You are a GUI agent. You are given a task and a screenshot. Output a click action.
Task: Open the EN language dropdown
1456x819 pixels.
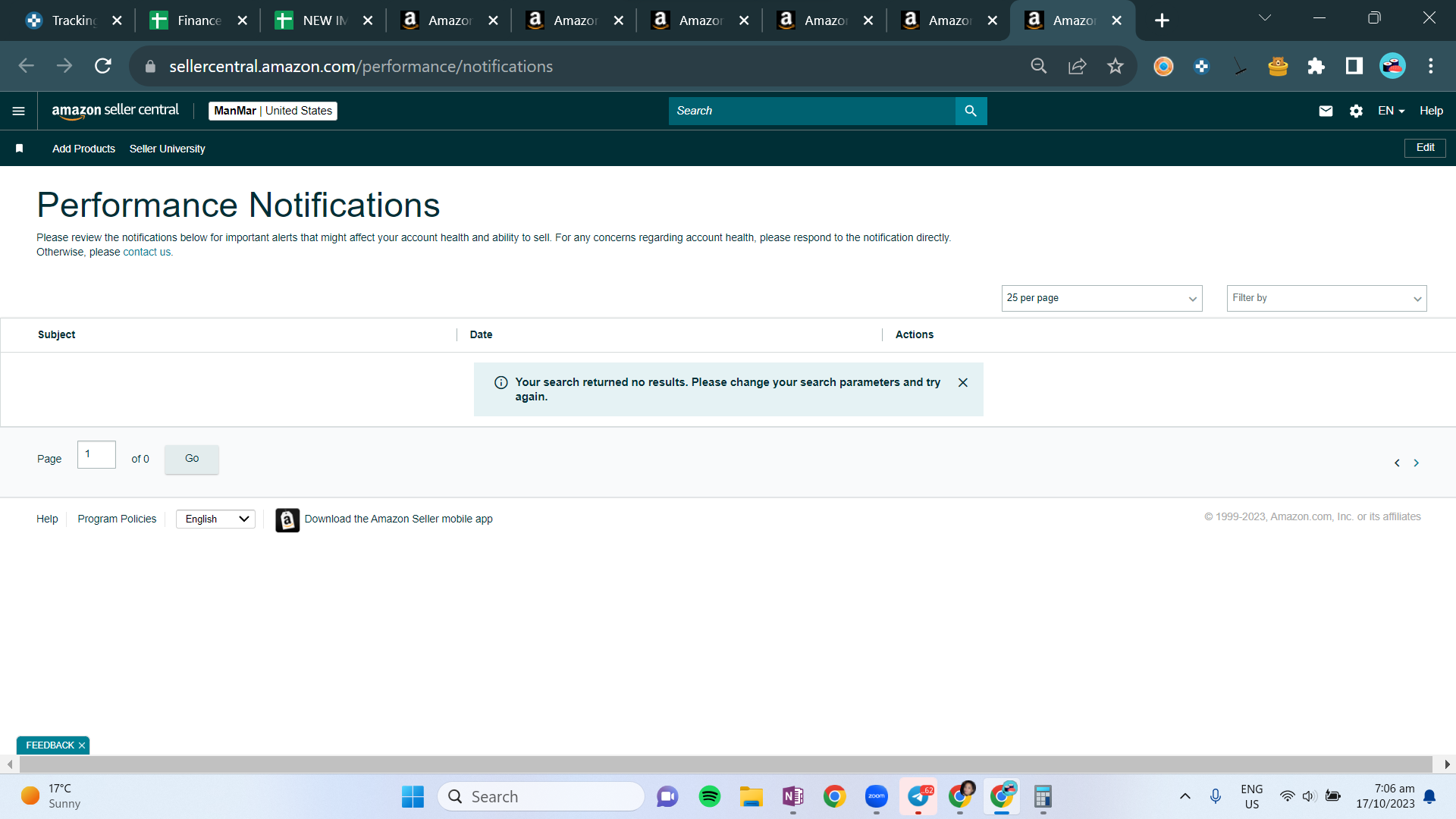click(1391, 111)
